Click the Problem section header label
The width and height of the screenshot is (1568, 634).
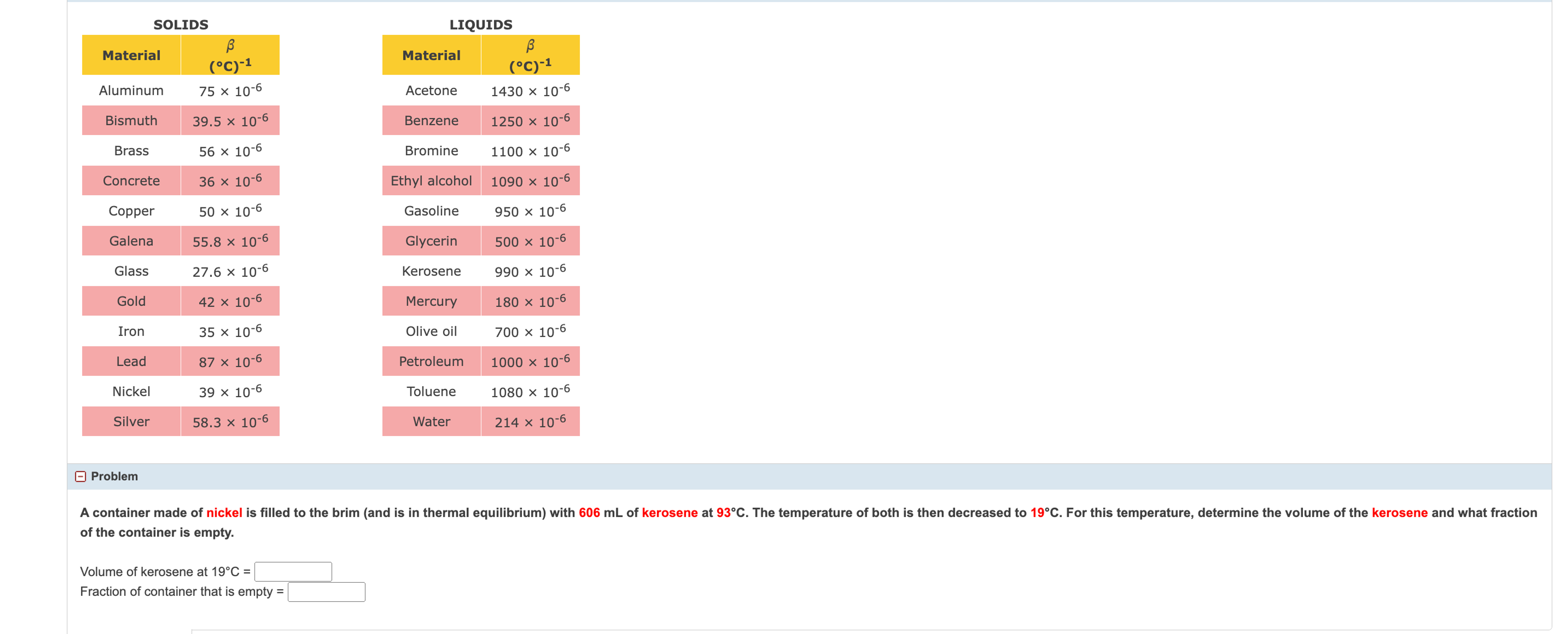(114, 476)
